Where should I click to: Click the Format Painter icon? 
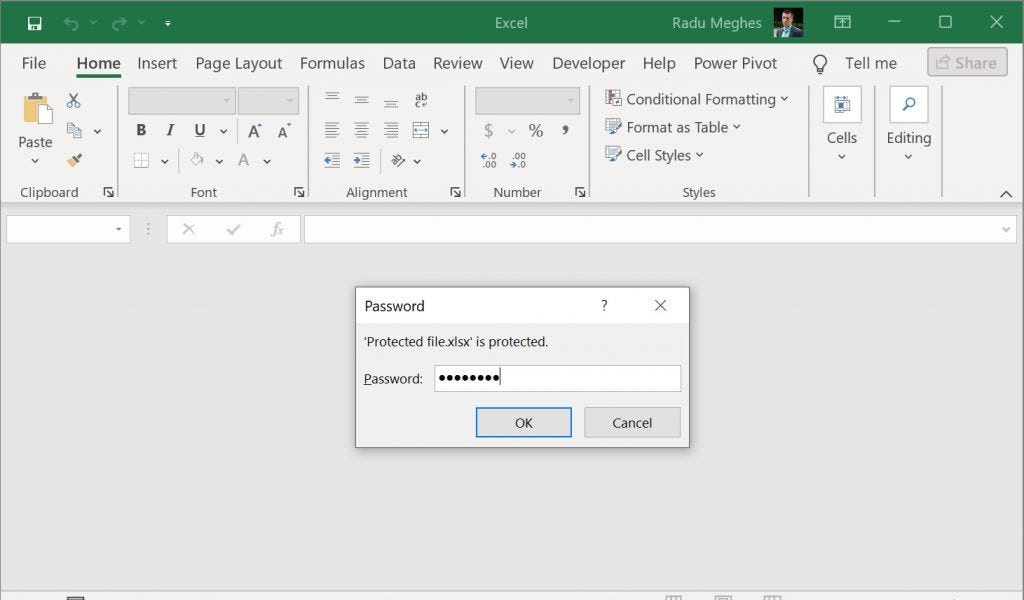tap(73, 160)
